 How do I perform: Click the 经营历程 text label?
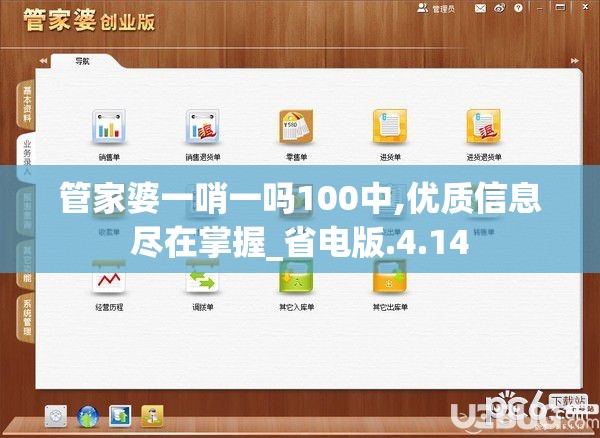(109, 307)
